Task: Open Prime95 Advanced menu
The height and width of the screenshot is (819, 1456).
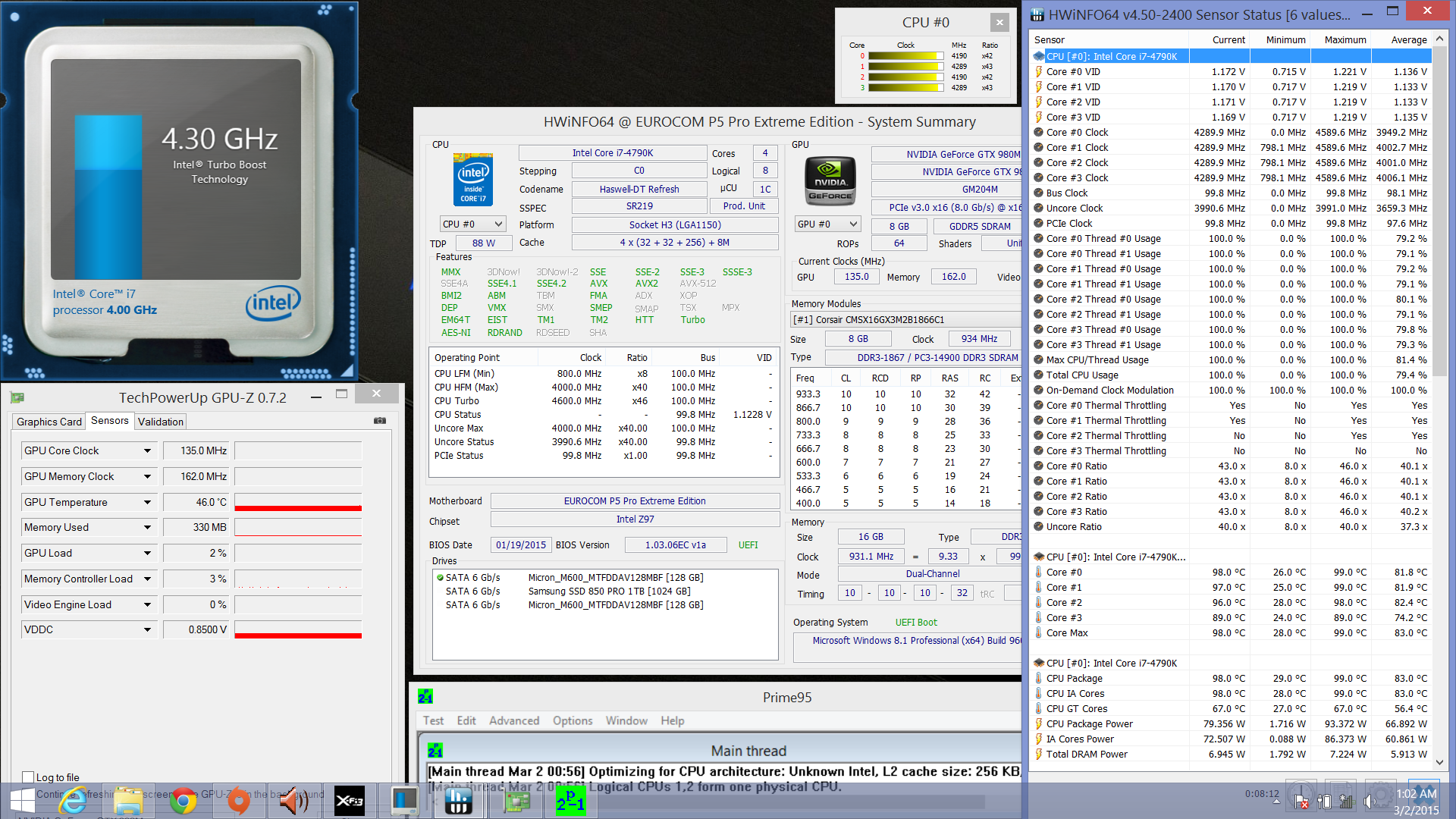Action: coord(514,720)
